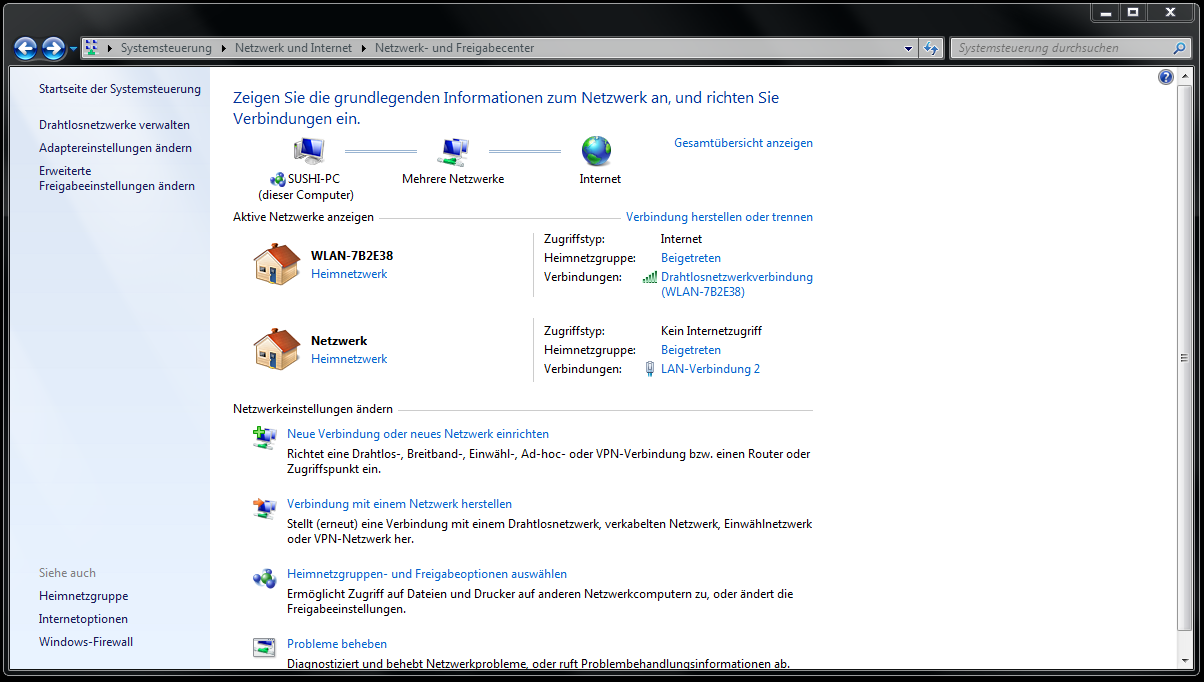
Task: Click the SUSHI-PC computer icon
Action: point(308,151)
